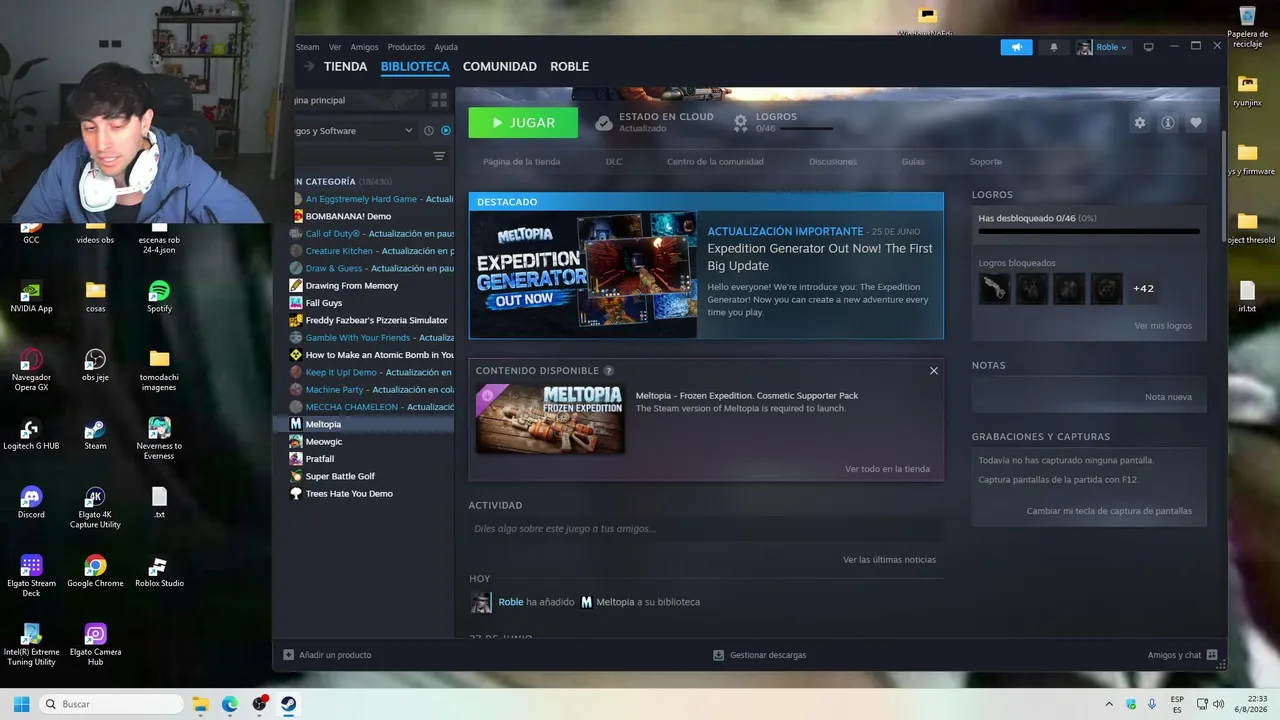Open the Productos menu
Screen dimensions: 1280x720
pyautogui.click(x=406, y=47)
